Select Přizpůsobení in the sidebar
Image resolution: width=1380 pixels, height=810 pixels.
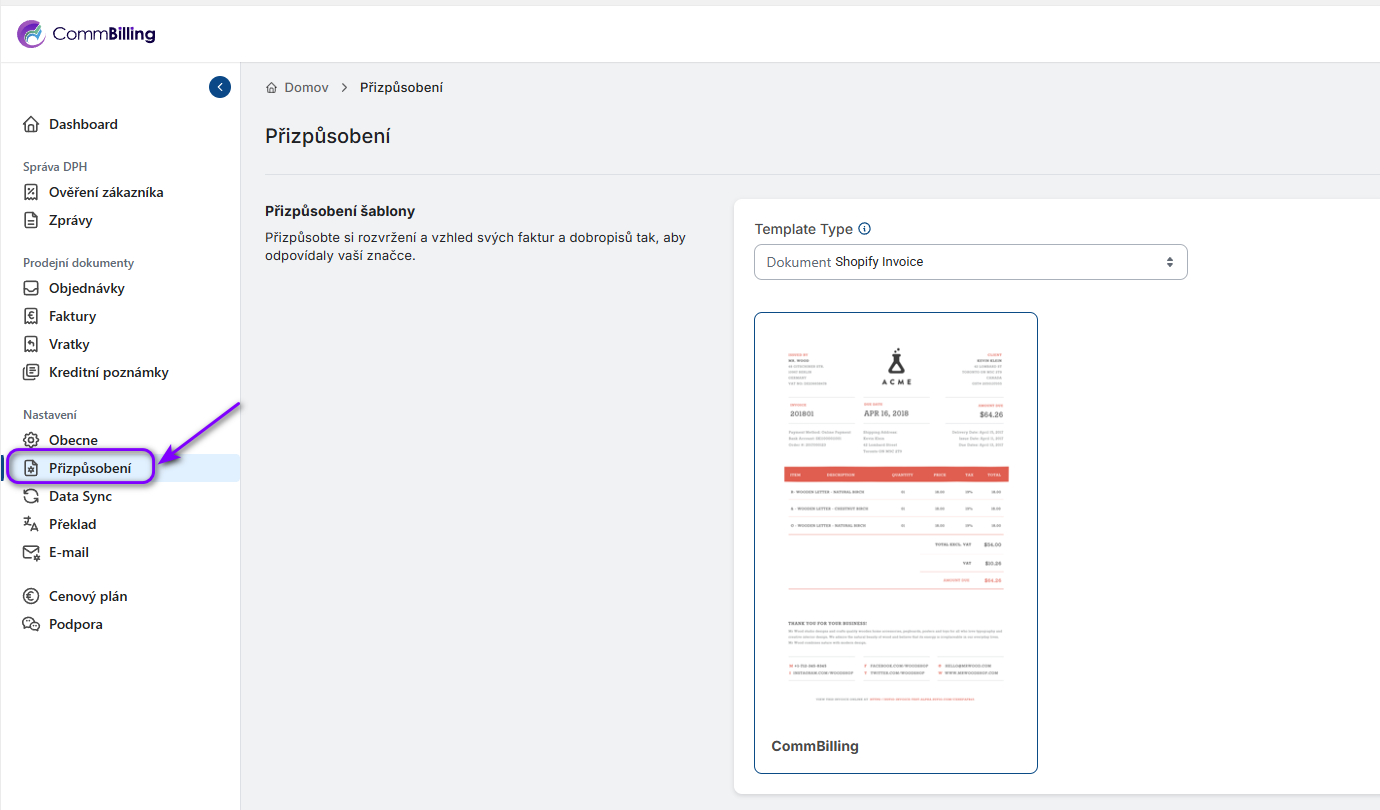(90, 468)
